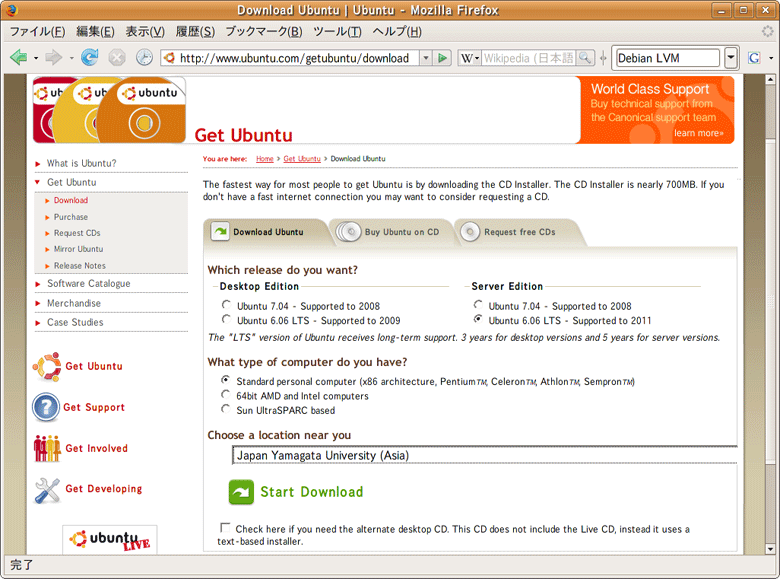Click the site favicon in address bar
This screenshot has height=579, width=780.
pyautogui.click(x=170, y=58)
